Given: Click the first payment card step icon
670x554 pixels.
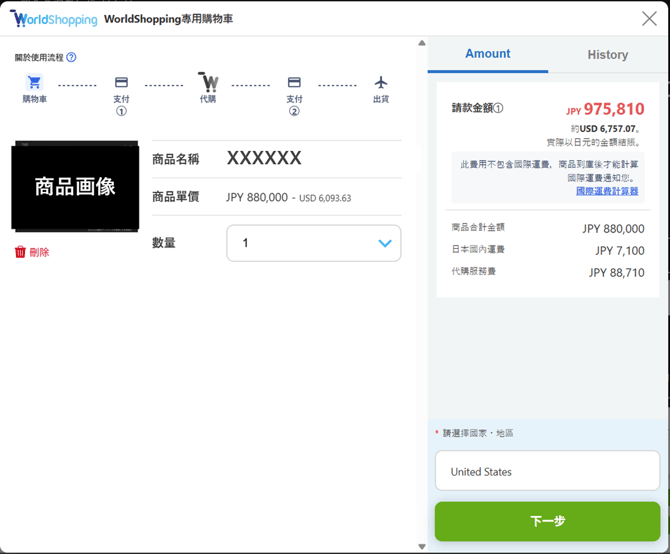Looking at the screenshot, I should pyautogui.click(x=121, y=83).
